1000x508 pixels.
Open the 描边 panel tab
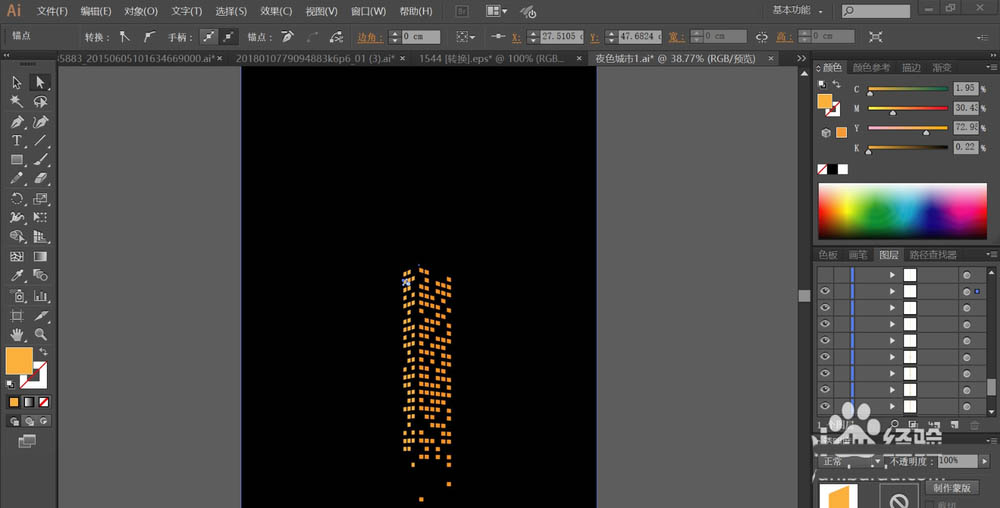(x=911, y=68)
